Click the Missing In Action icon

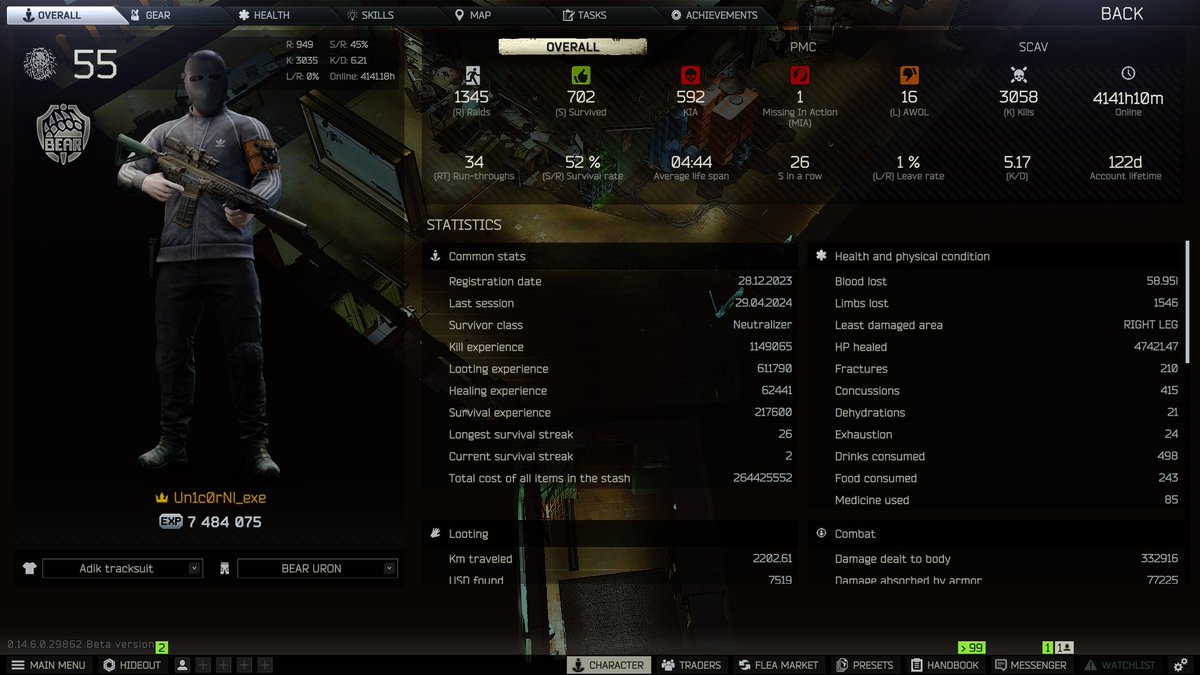point(799,75)
